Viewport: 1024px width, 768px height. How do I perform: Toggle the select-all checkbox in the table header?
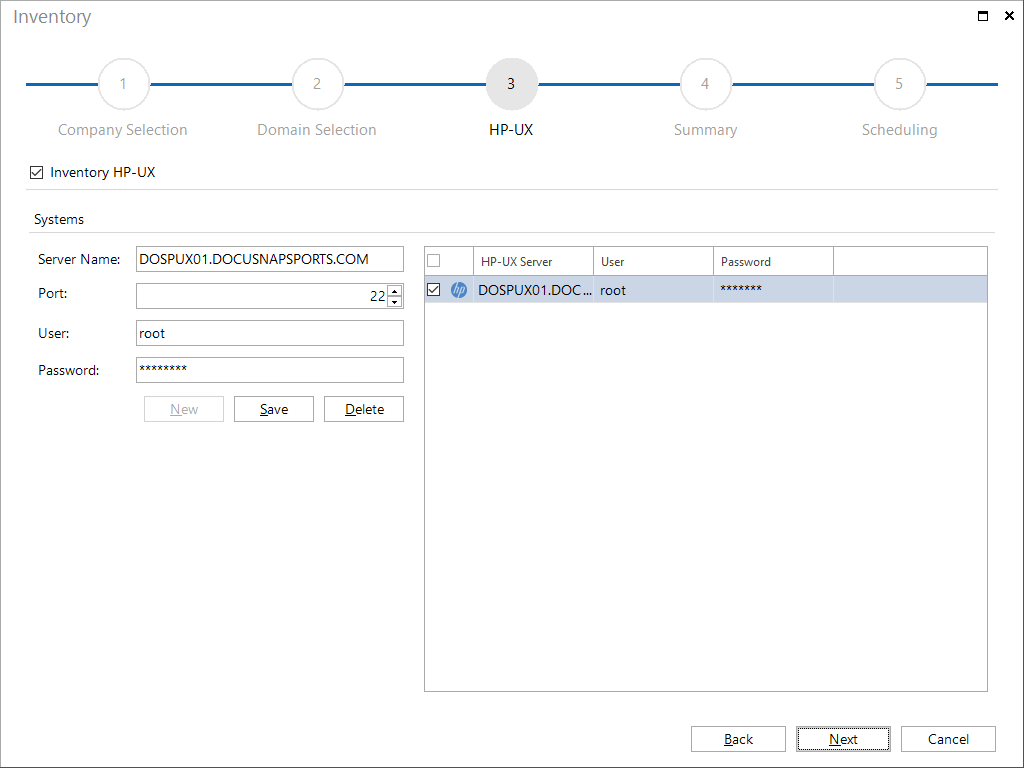[434, 261]
